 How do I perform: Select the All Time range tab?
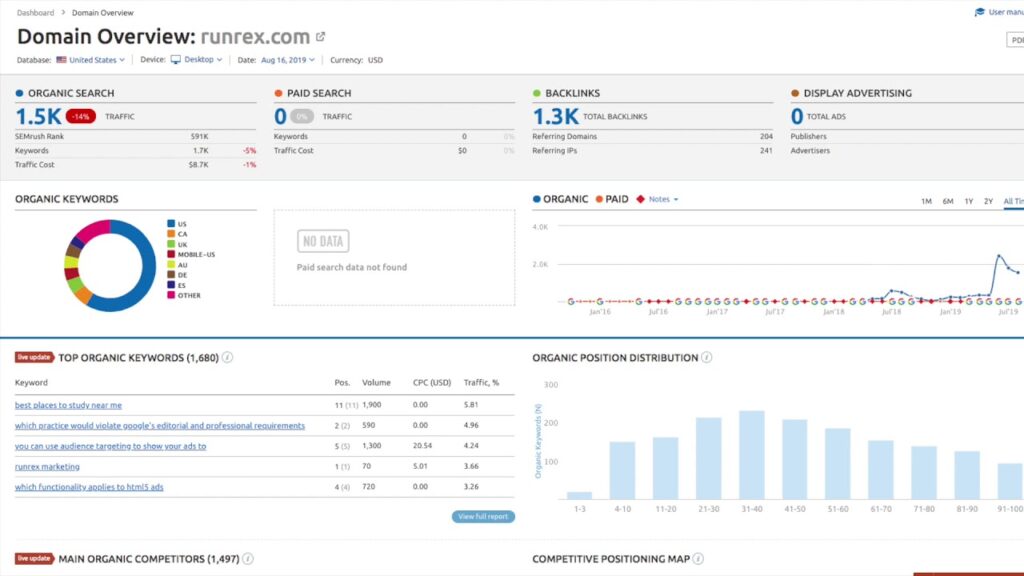click(1014, 201)
